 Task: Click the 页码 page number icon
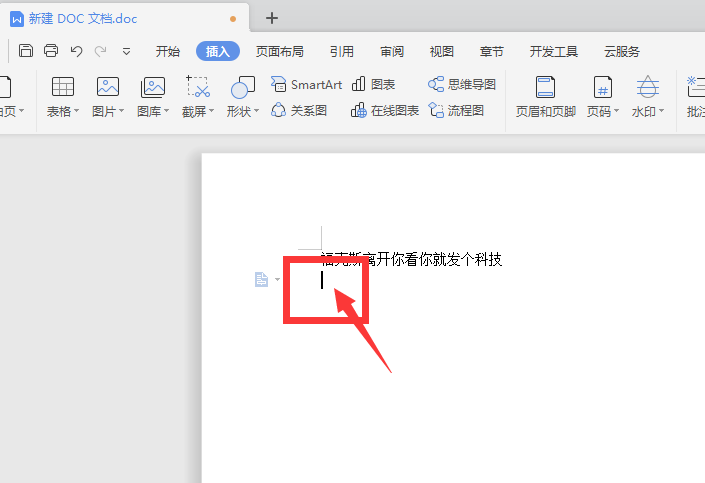pos(602,87)
